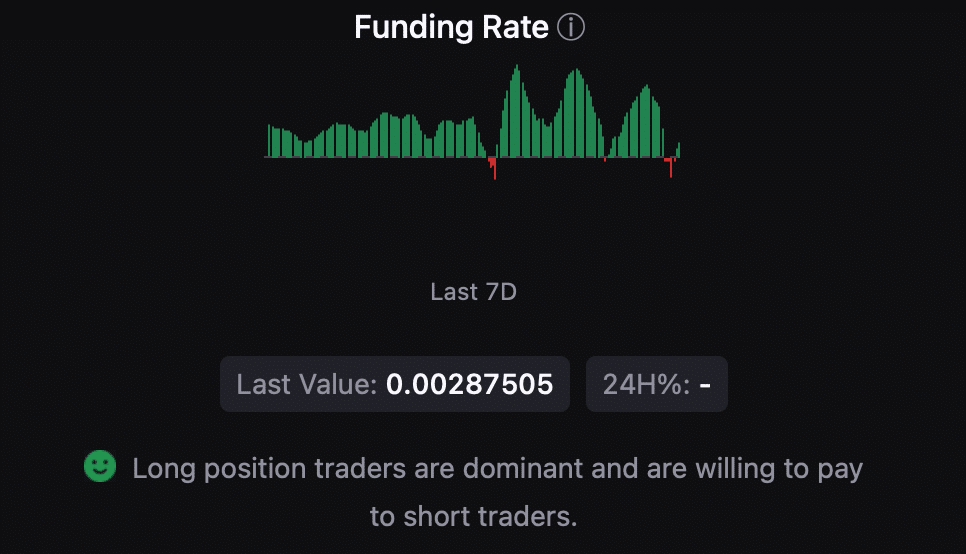966x554 pixels.
Task: Click the tiny red bar between the last two peaks
Action: coord(605,159)
